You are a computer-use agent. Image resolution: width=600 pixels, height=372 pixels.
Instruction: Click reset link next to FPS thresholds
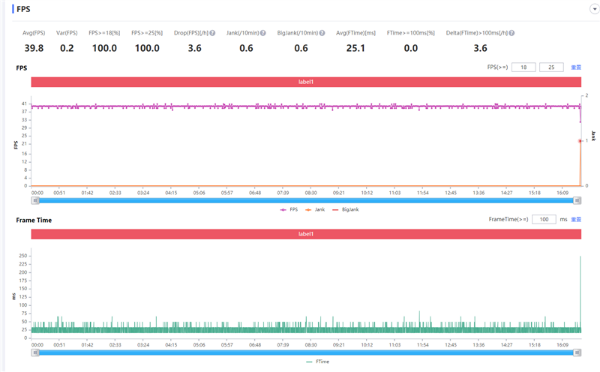[576, 67]
